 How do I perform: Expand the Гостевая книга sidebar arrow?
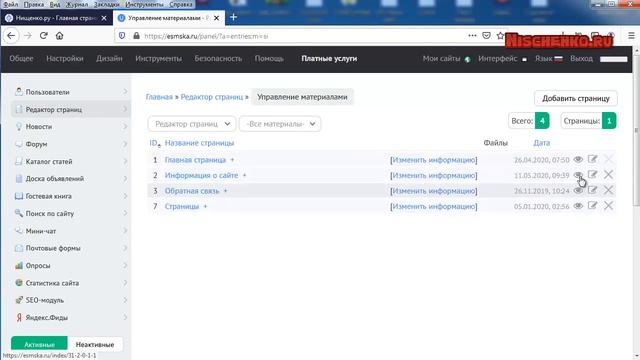pyautogui.click(x=125, y=196)
